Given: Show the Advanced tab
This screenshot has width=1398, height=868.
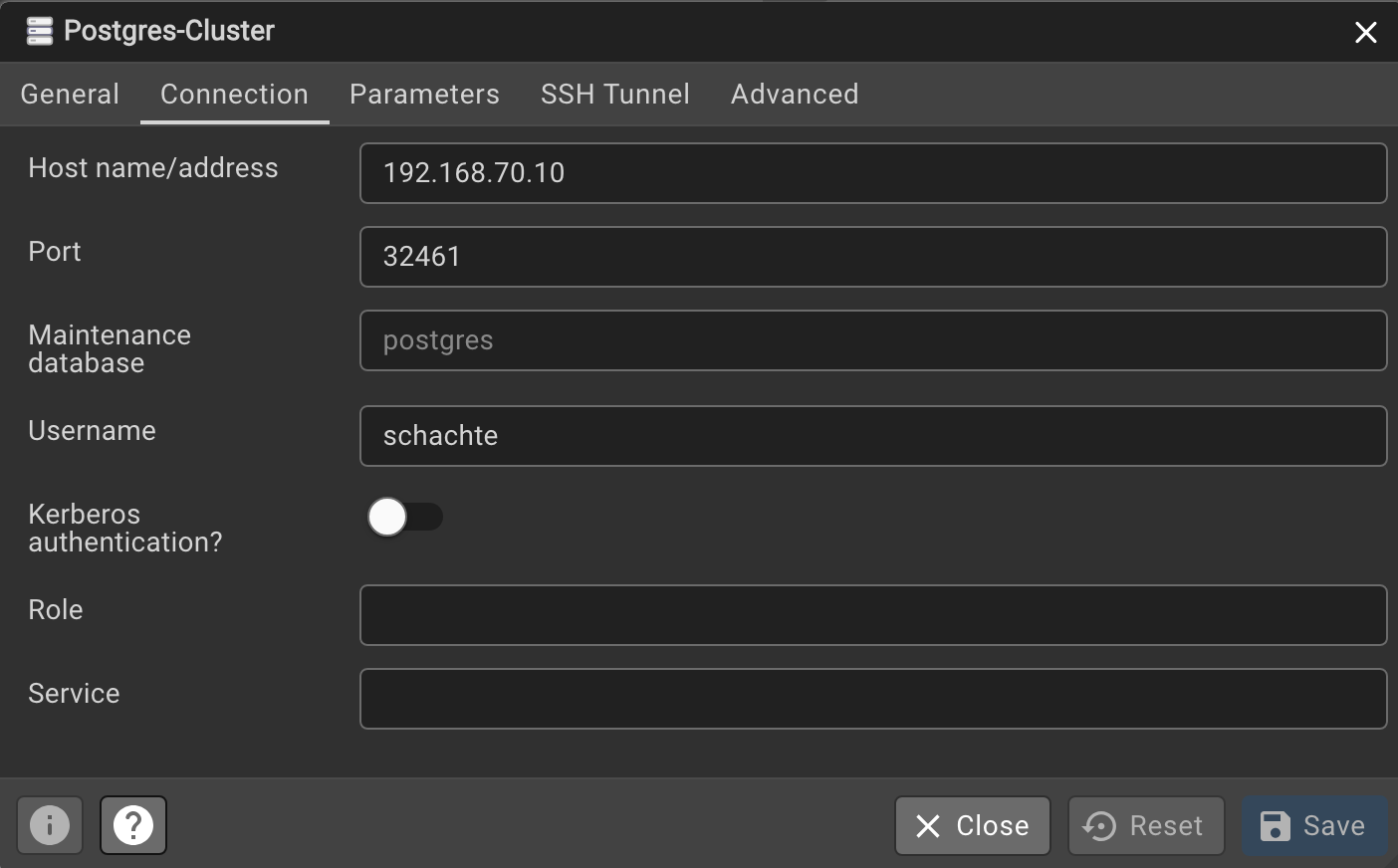Looking at the screenshot, I should click(x=794, y=94).
